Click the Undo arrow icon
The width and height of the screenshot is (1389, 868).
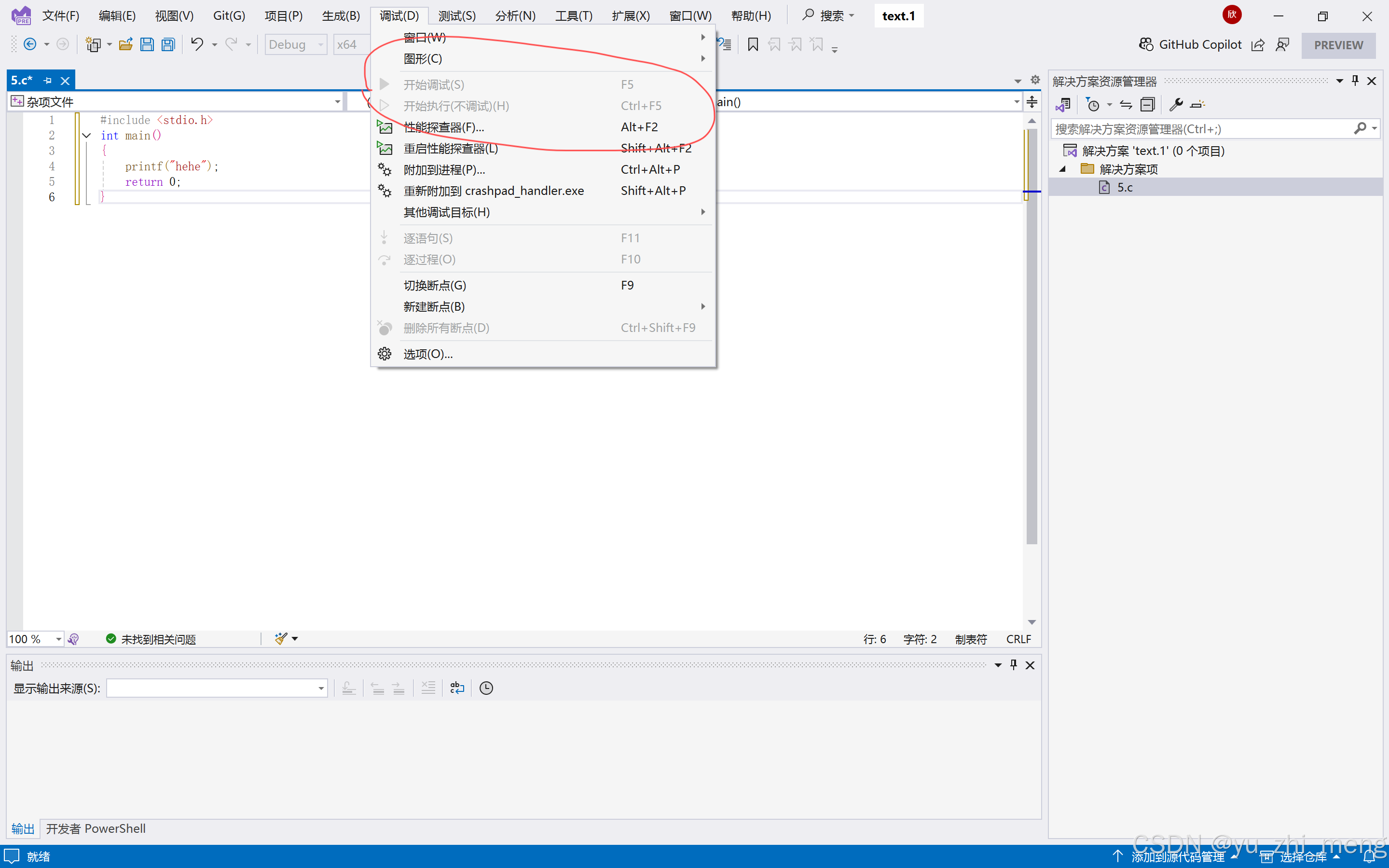pyautogui.click(x=197, y=44)
